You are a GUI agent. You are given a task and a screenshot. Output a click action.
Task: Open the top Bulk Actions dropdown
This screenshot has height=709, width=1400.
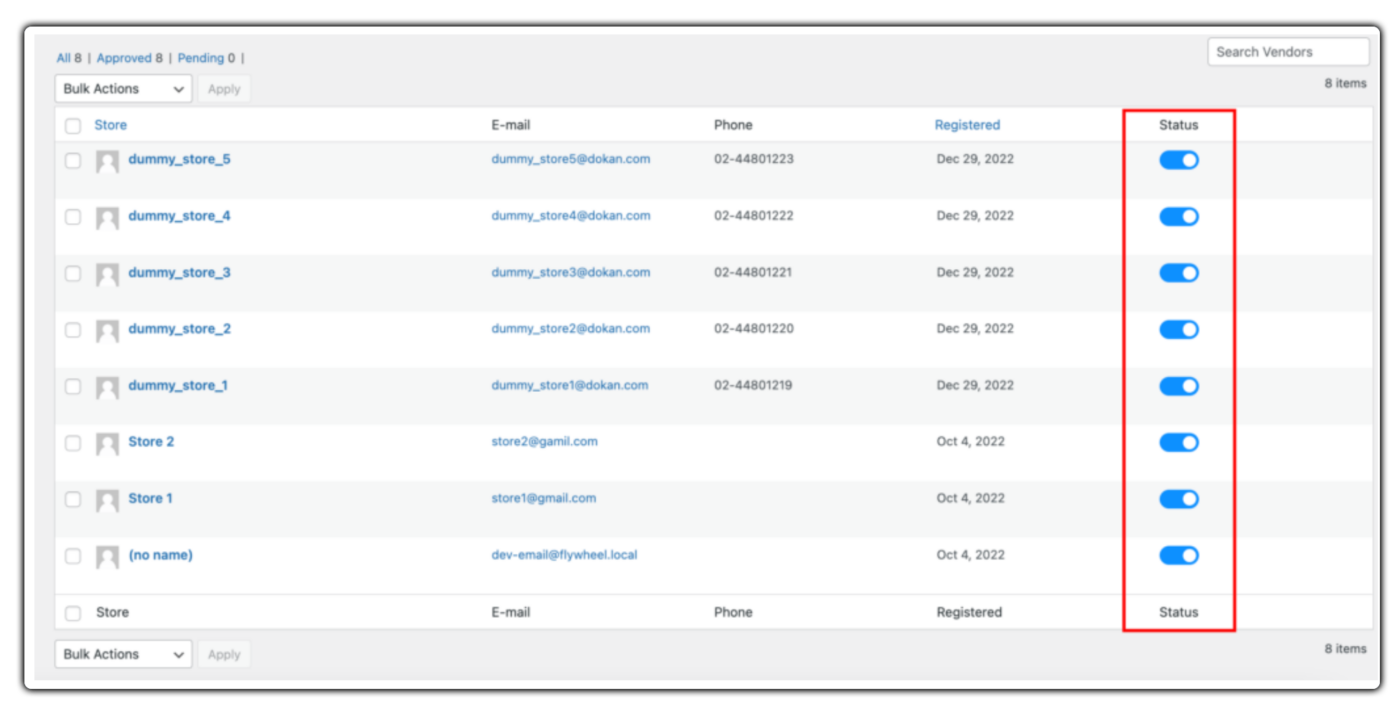coord(122,88)
